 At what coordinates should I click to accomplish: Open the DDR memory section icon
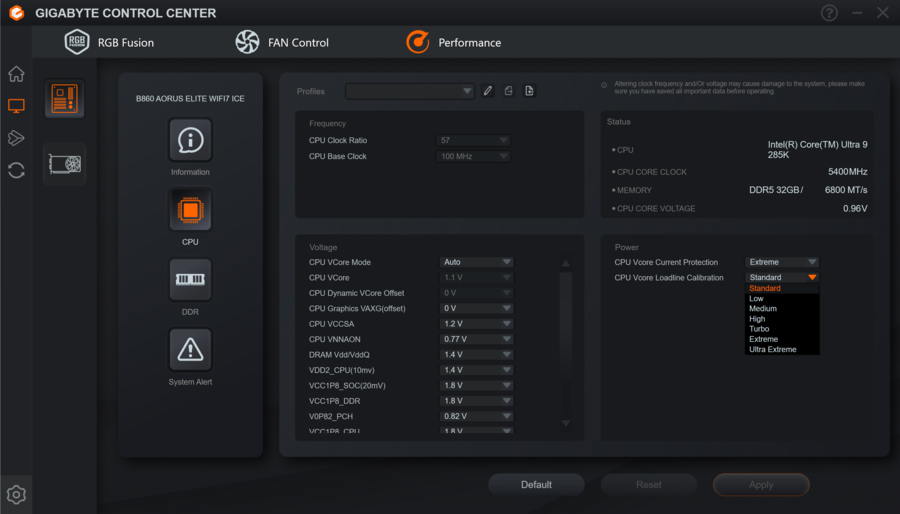tap(190, 280)
